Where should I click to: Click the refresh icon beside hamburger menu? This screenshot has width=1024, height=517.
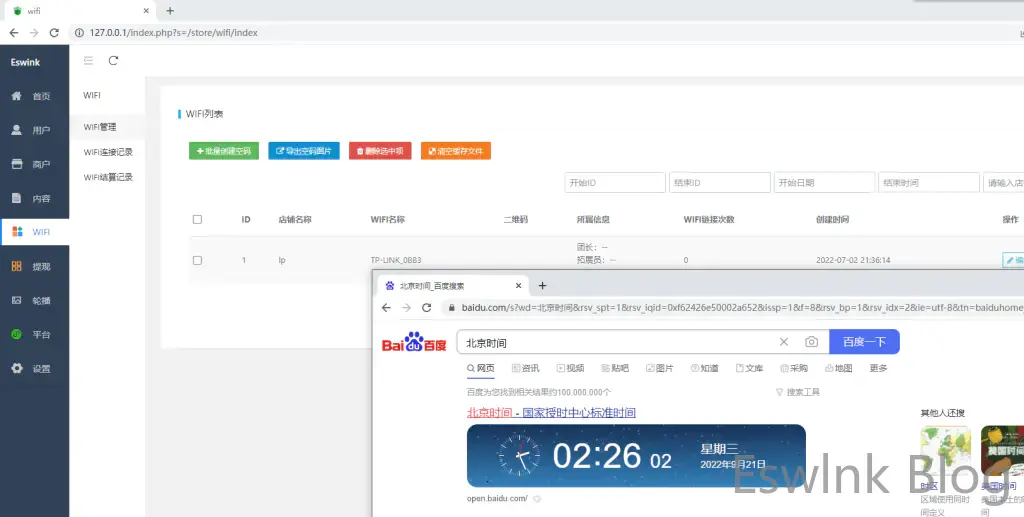[x=113, y=61]
